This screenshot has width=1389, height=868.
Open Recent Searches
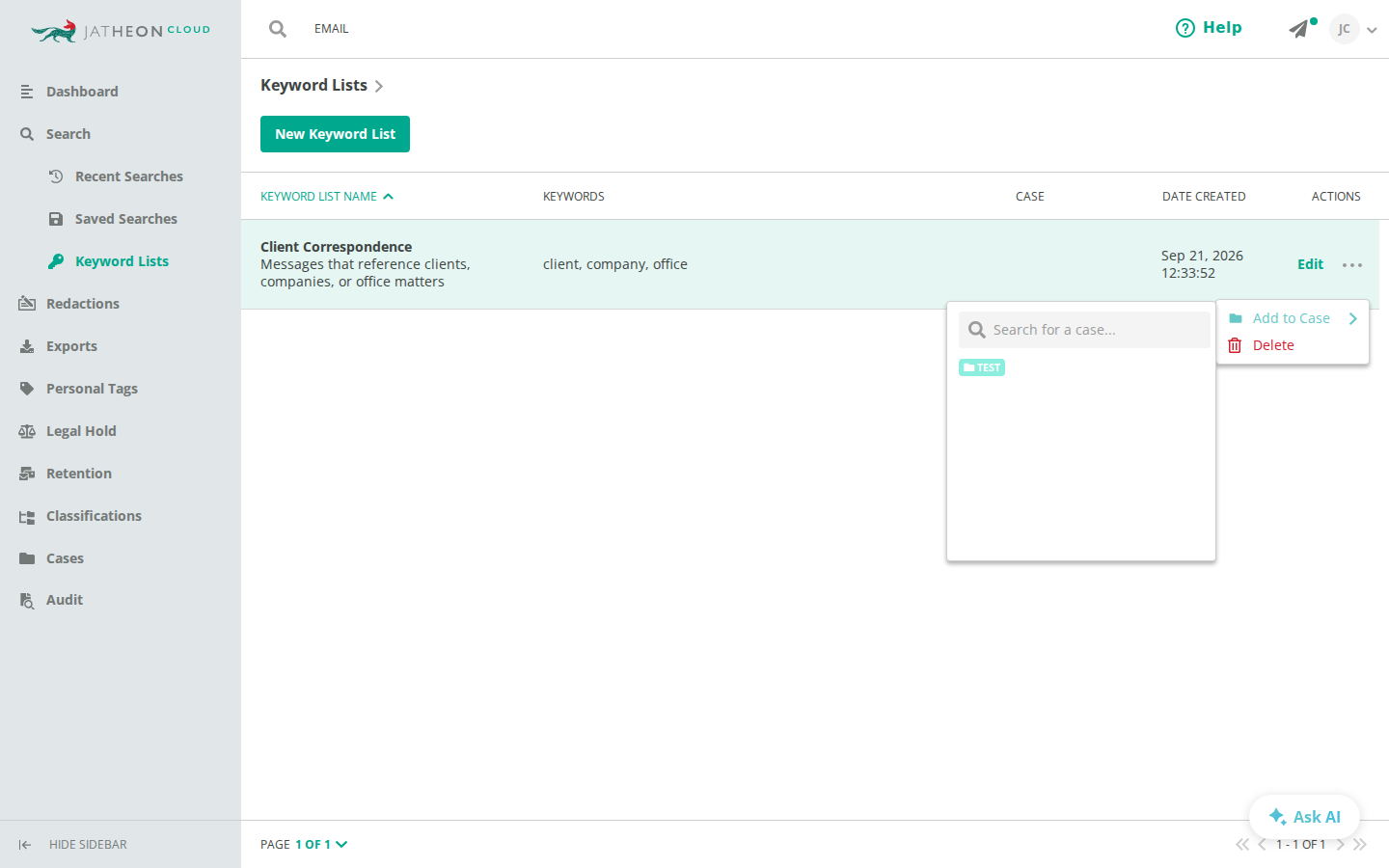(x=128, y=176)
